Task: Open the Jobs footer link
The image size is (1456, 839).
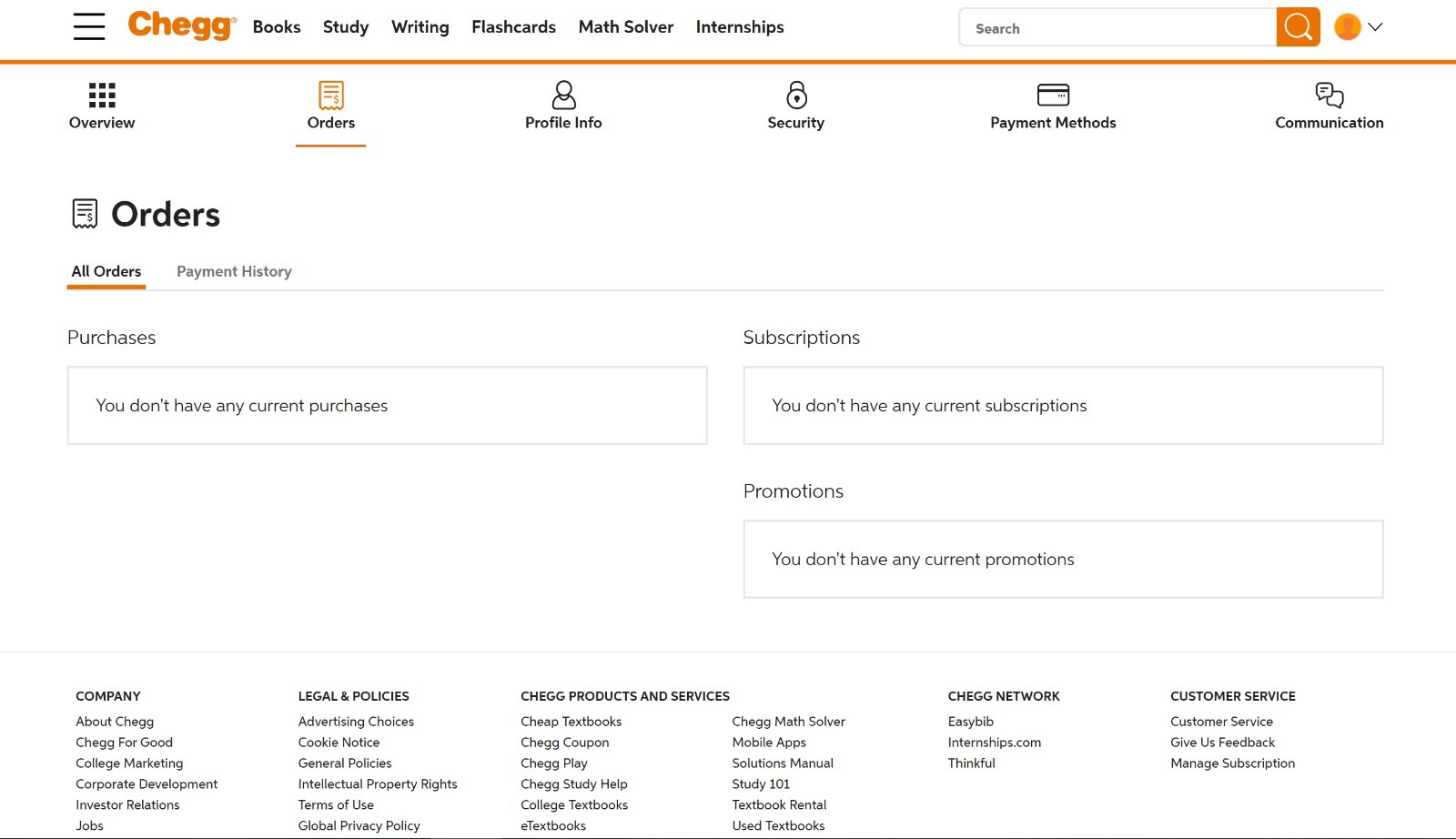Action: pos(89,826)
